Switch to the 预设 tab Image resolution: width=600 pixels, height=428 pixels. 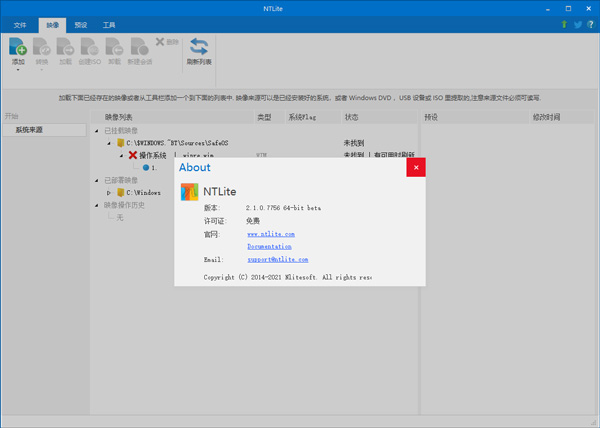click(x=82, y=23)
